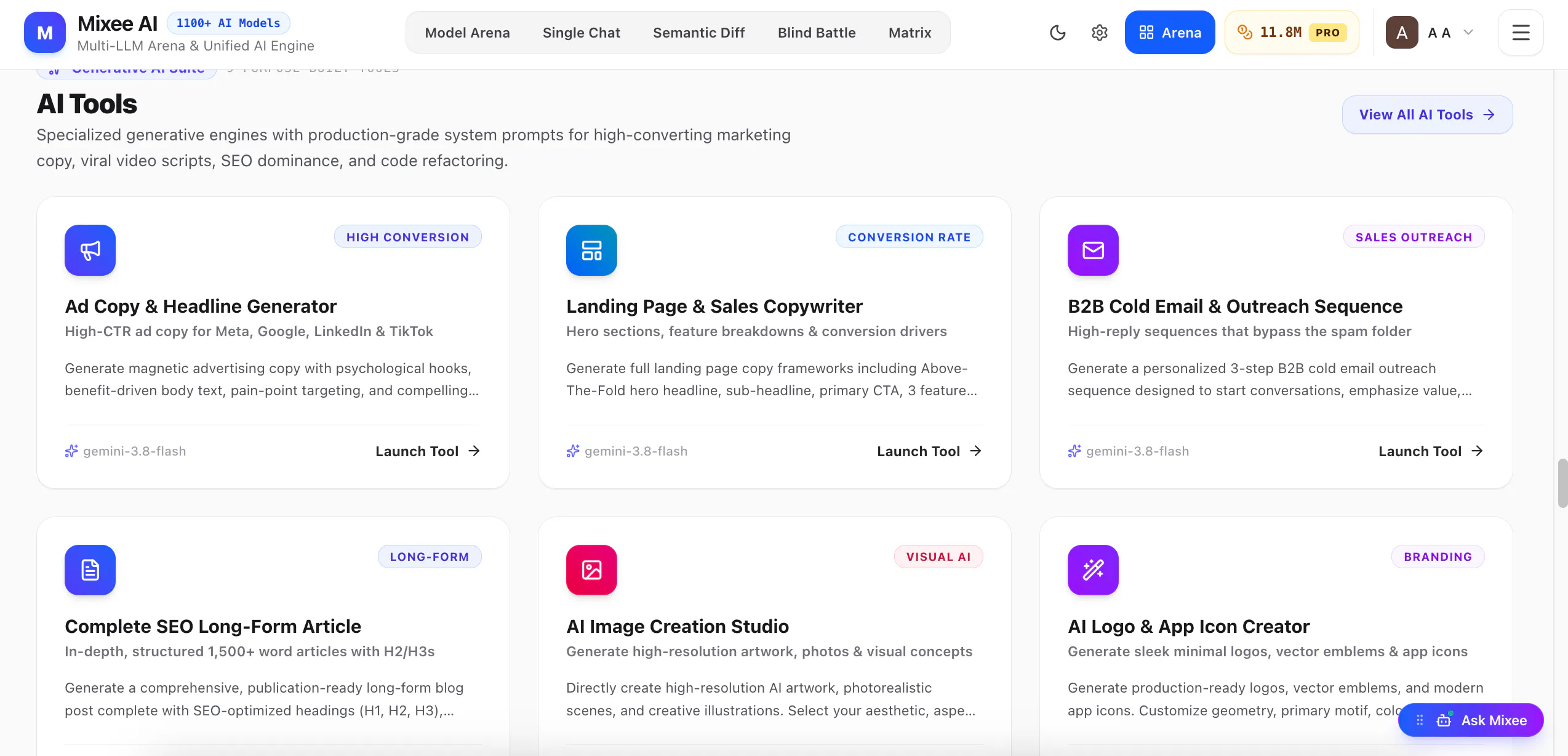
Task: Click the Ad Copy megaphone icon
Action: (x=90, y=250)
